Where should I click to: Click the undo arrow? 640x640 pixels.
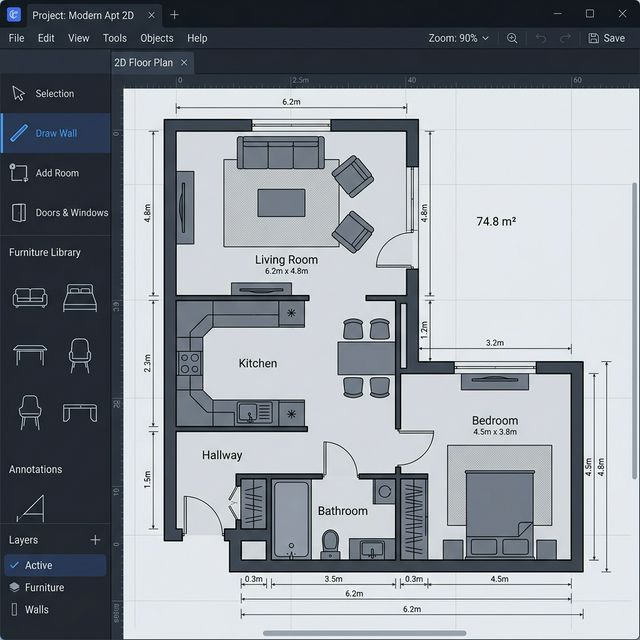coord(541,38)
